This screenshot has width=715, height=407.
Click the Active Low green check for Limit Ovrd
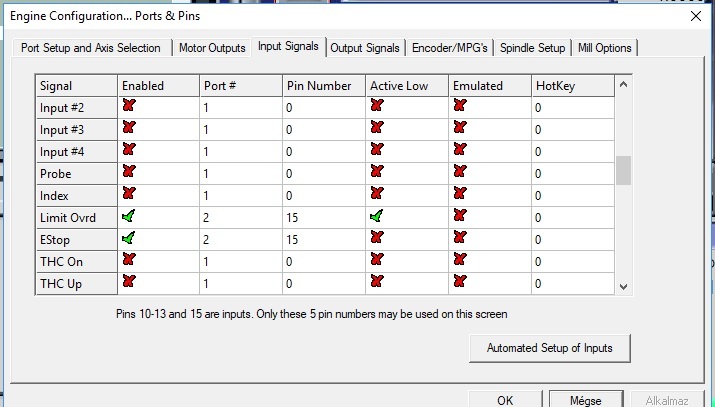point(377,217)
